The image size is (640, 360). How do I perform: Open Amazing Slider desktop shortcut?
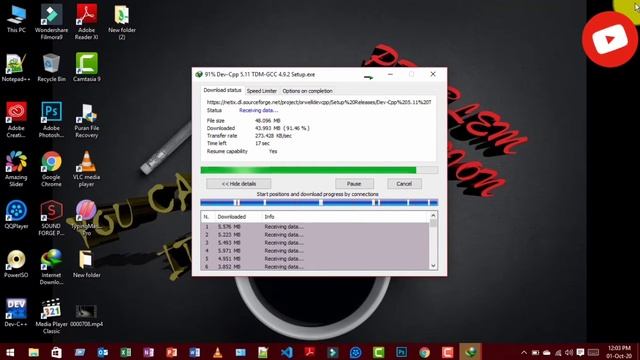pos(16,169)
